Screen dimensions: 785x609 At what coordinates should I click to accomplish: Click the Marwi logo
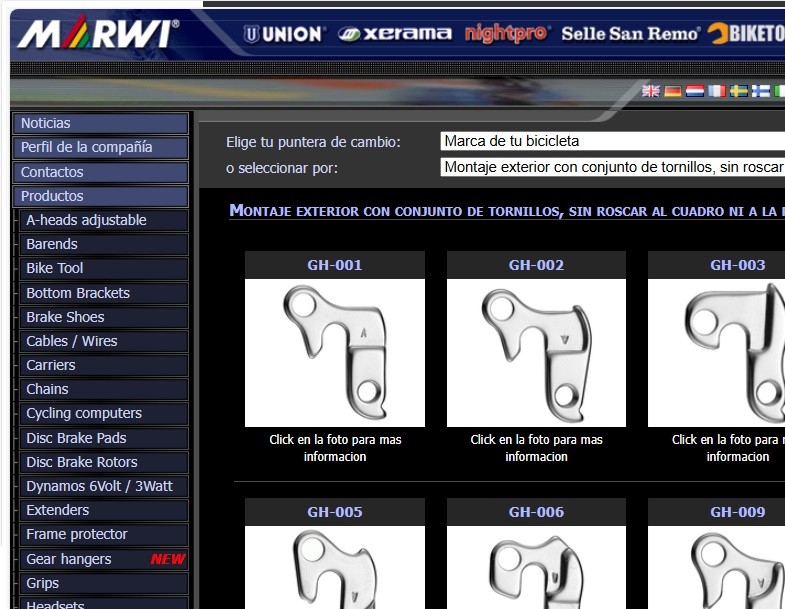tap(97, 35)
